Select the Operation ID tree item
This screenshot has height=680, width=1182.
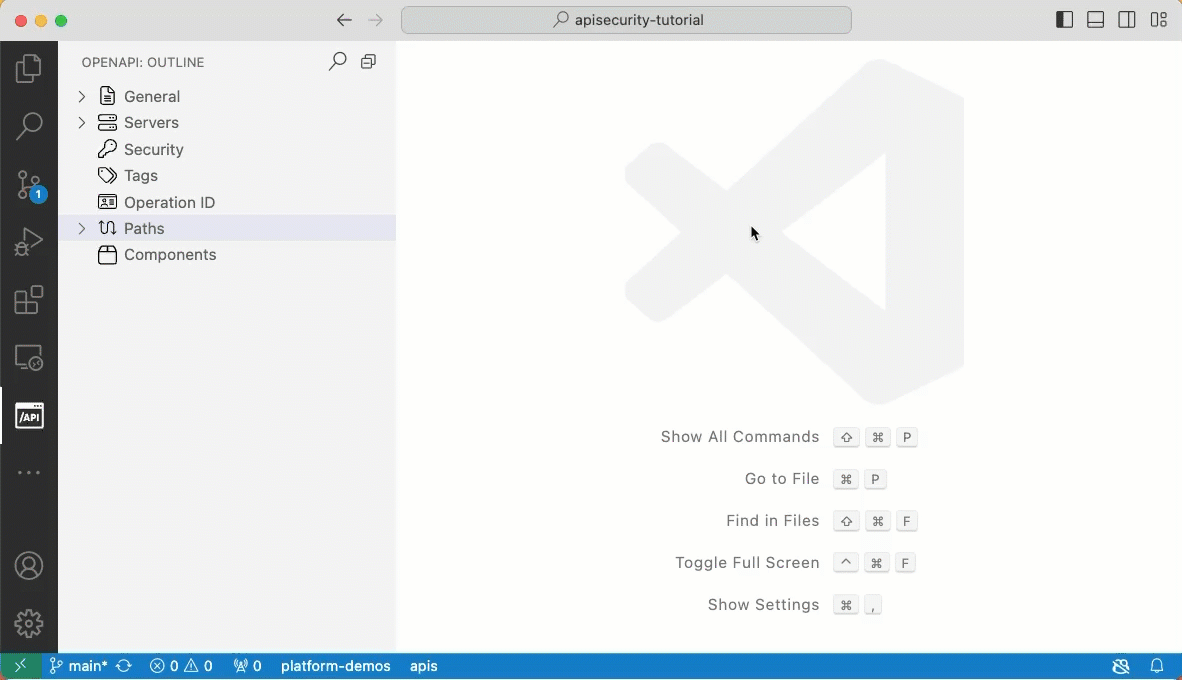[227, 202]
